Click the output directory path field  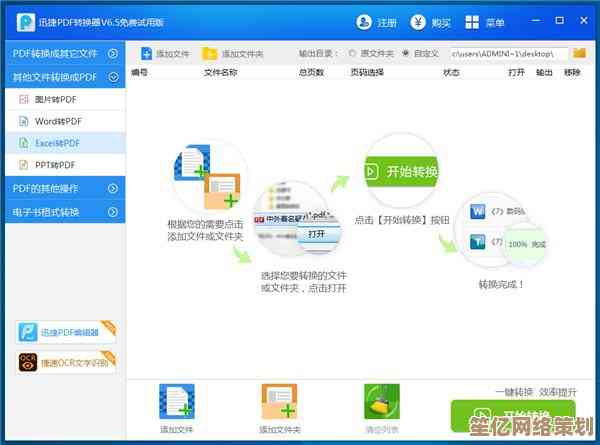tap(508, 53)
